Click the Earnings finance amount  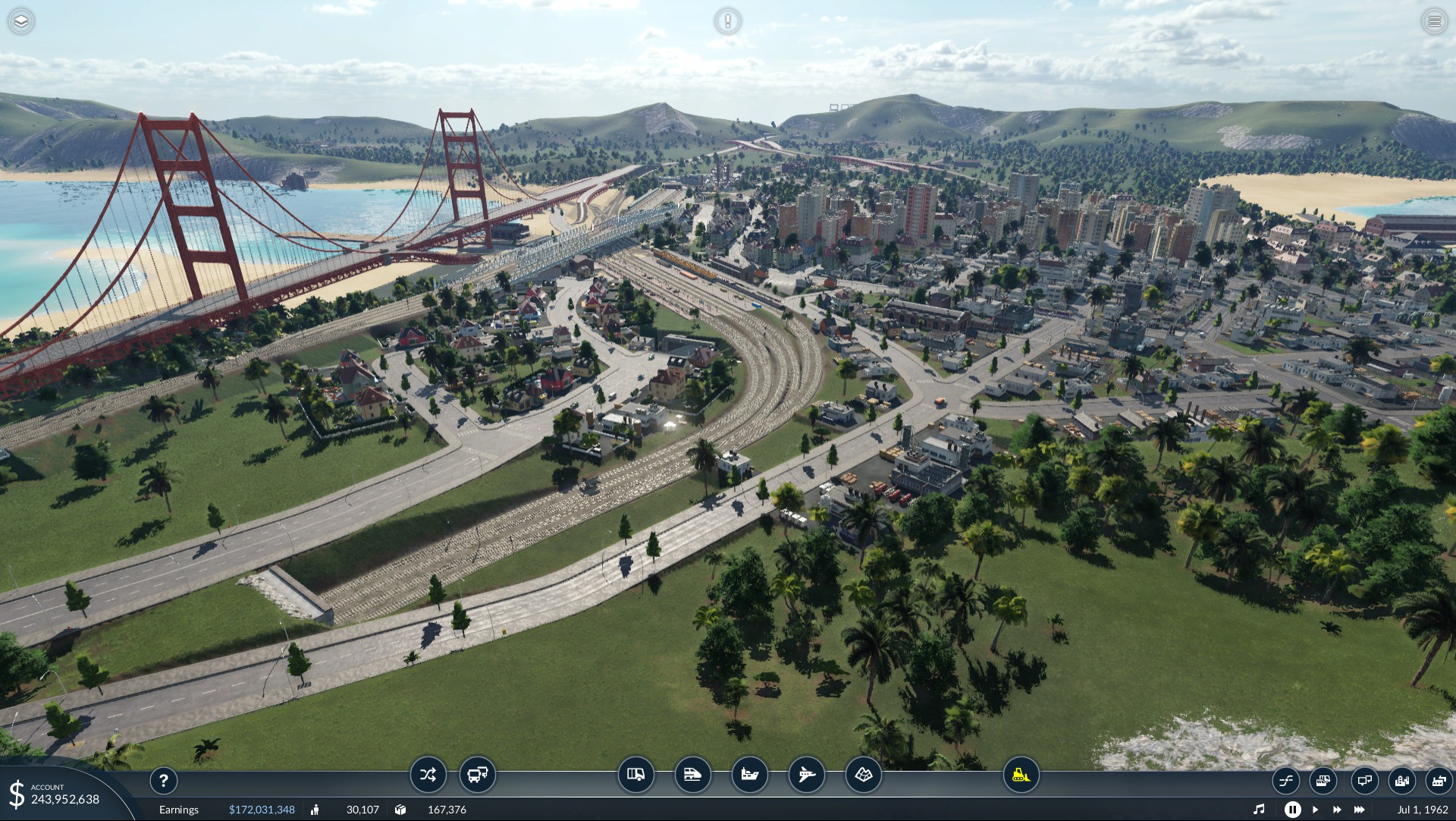pyautogui.click(x=262, y=810)
